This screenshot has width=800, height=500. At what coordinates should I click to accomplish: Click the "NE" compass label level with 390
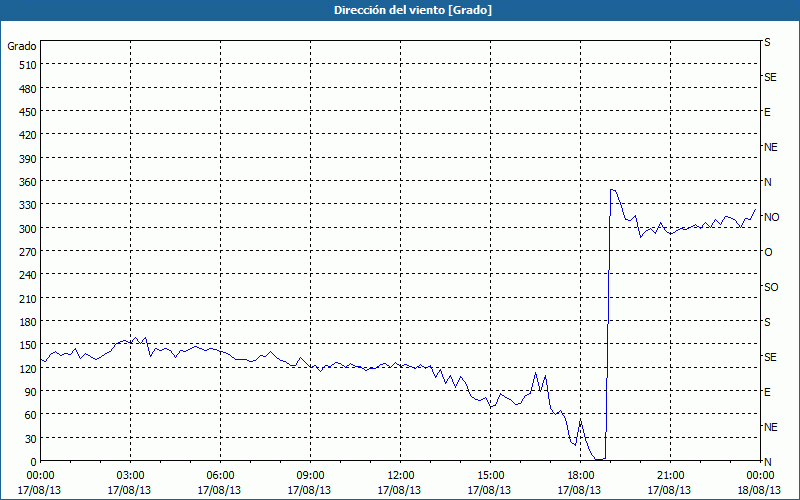tap(771, 147)
